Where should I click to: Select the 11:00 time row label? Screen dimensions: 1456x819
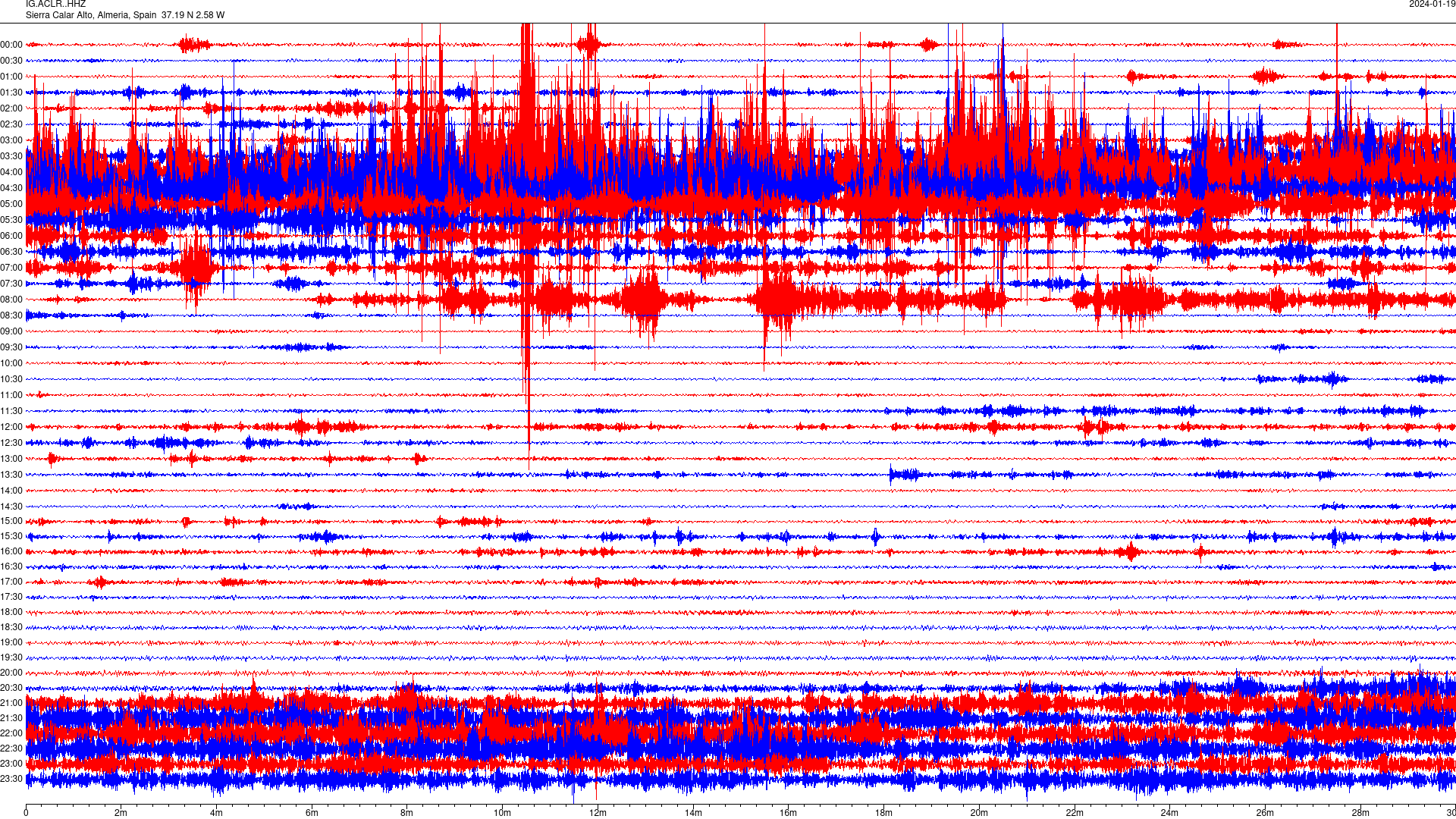pyautogui.click(x=11, y=395)
